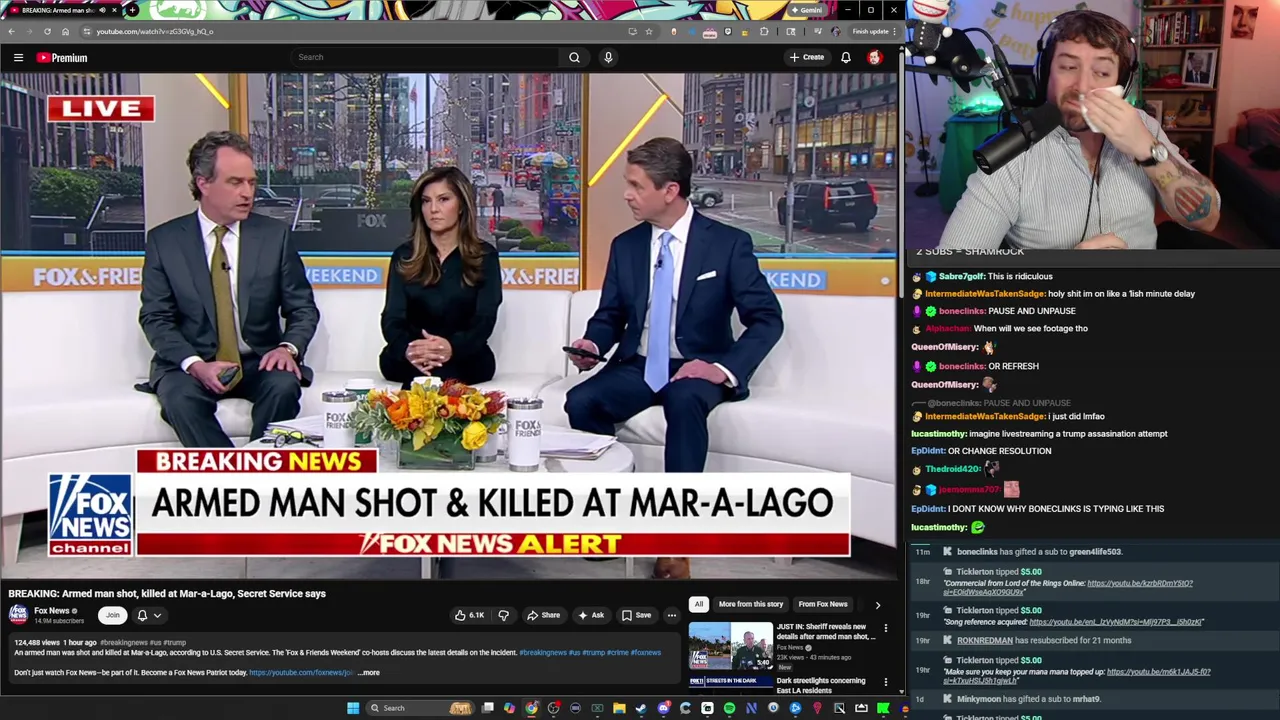Open the YouTube hamburger guide menu
The height and width of the screenshot is (720, 1280).
coord(18,57)
